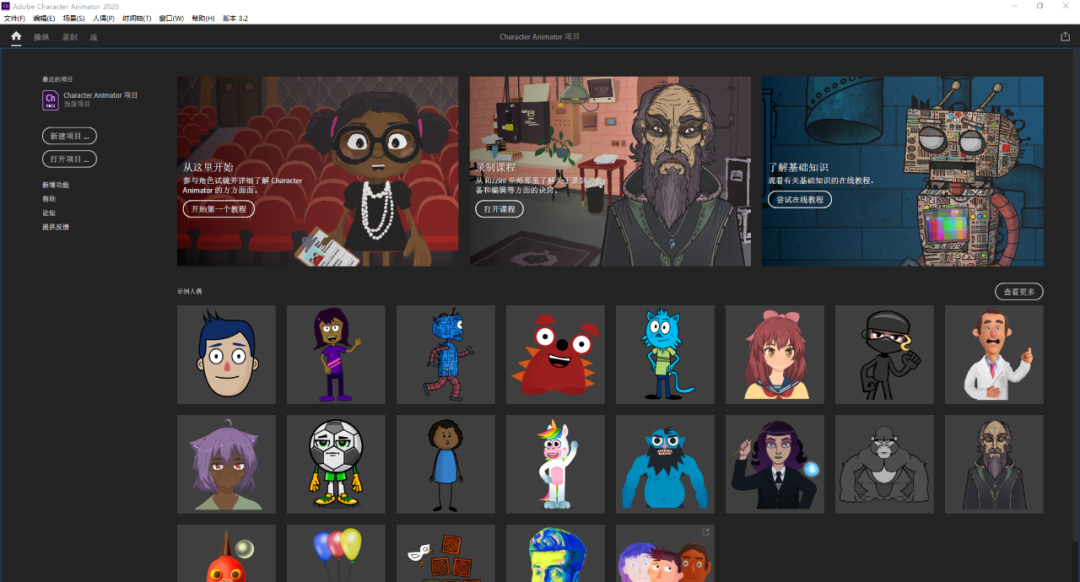This screenshot has height=582, width=1080.
Task: Select the bearded wizard puppet thumbnail
Action: (x=994, y=464)
